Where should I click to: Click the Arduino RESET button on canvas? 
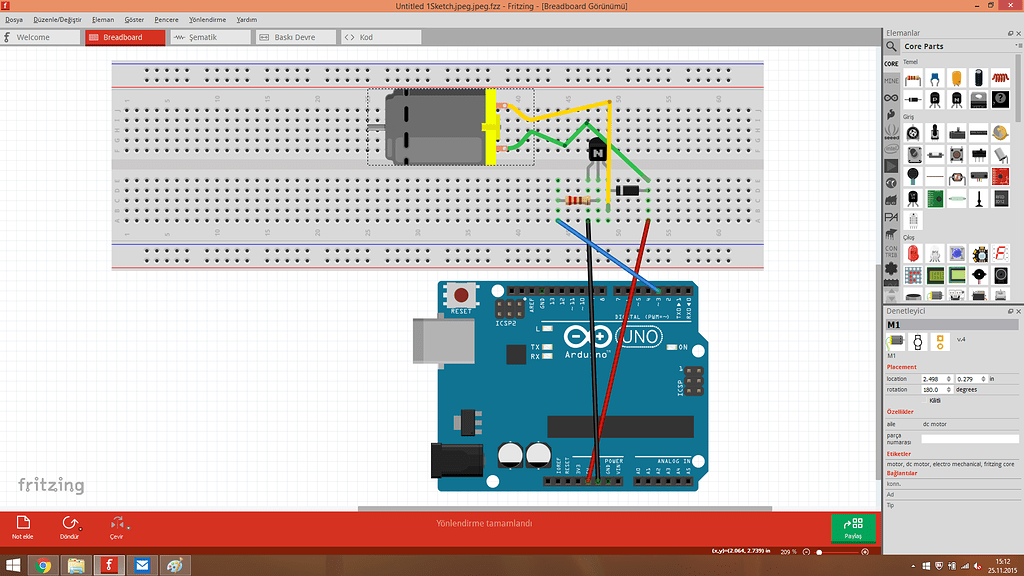click(x=461, y=295)
